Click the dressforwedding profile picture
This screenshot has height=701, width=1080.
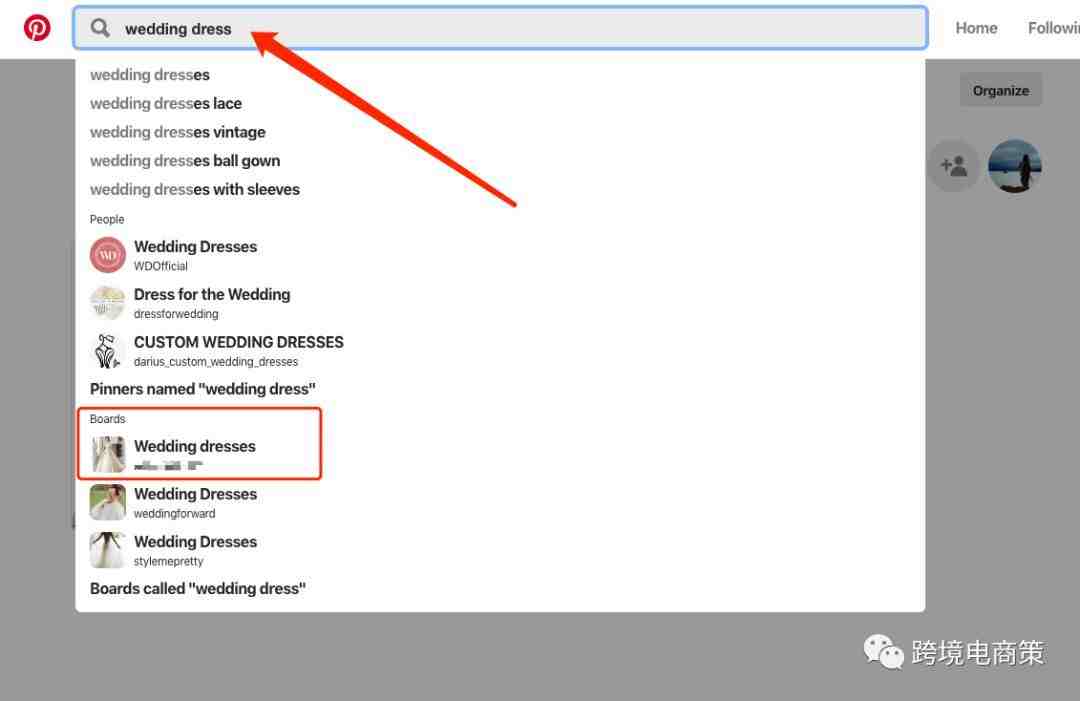107,303
